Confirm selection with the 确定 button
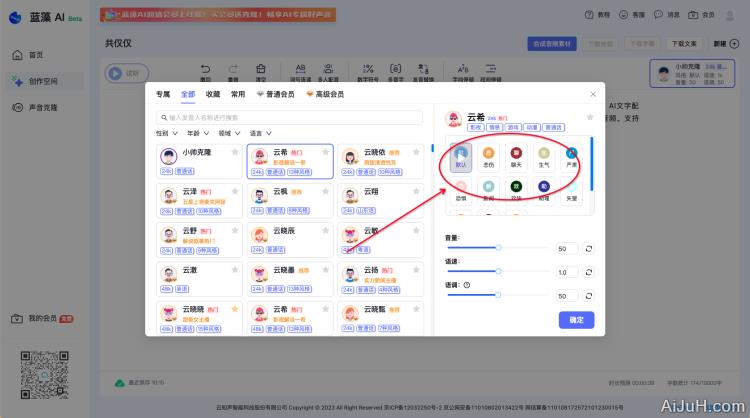The width and height of the screenshot is (750, 418). [x=576, y=320]
